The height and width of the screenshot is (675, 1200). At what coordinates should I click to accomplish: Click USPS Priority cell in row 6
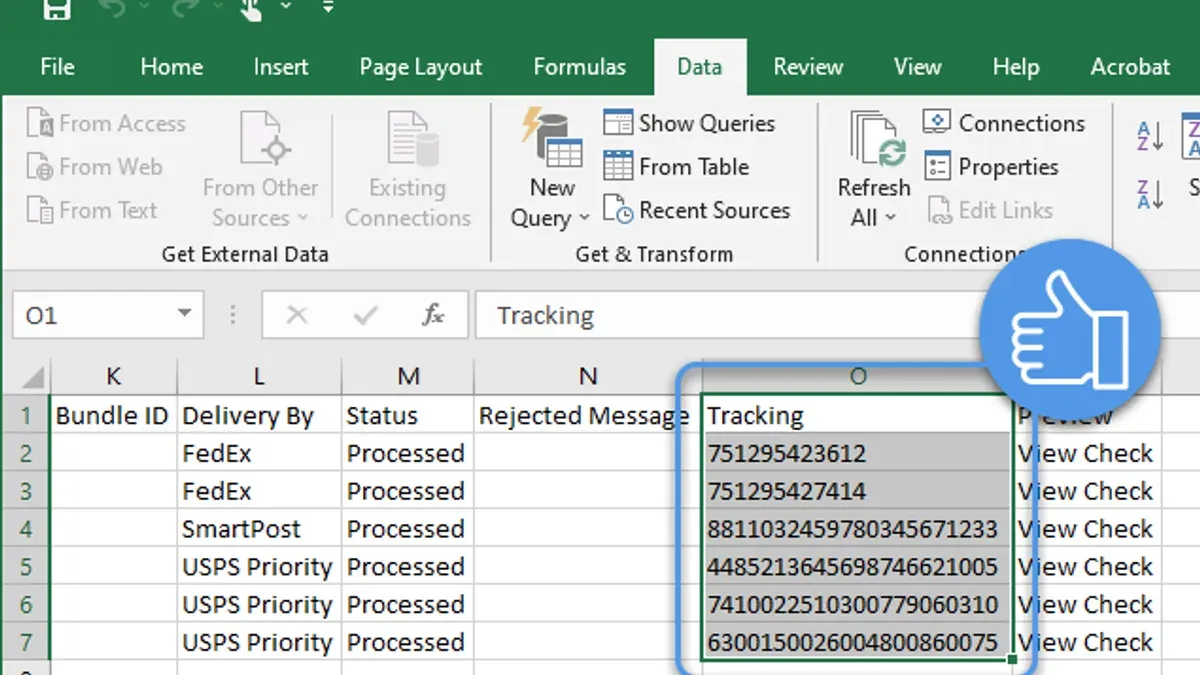pos(259,605)
